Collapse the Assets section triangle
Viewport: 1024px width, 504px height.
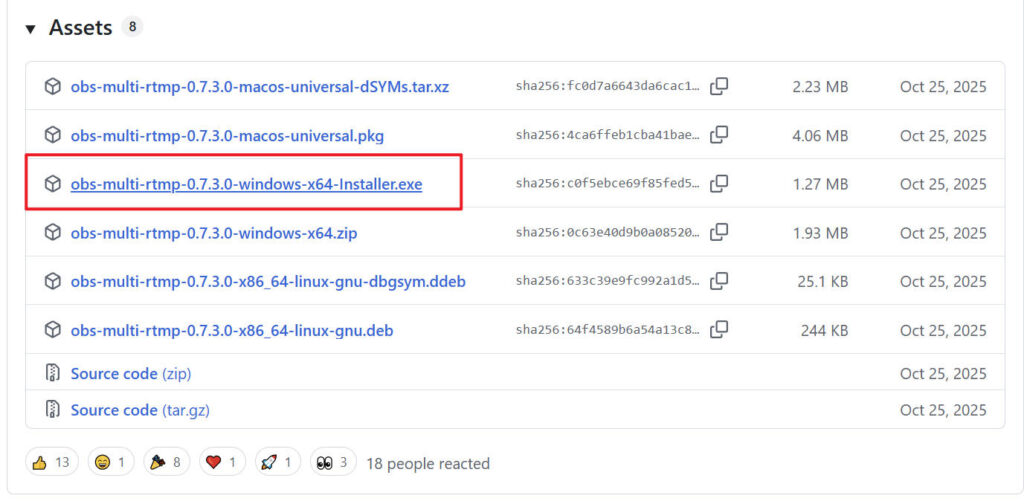[x=31, y=29]
